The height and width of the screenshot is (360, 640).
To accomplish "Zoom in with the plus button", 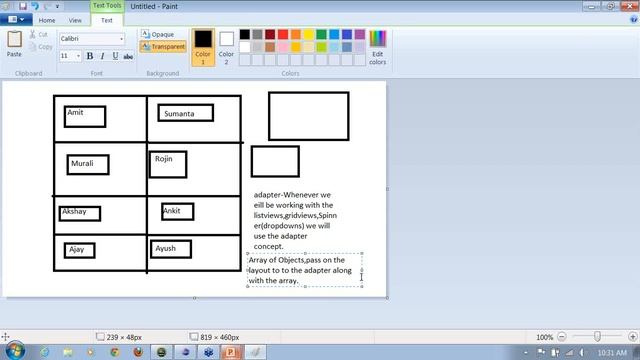I will click(633, 337).
